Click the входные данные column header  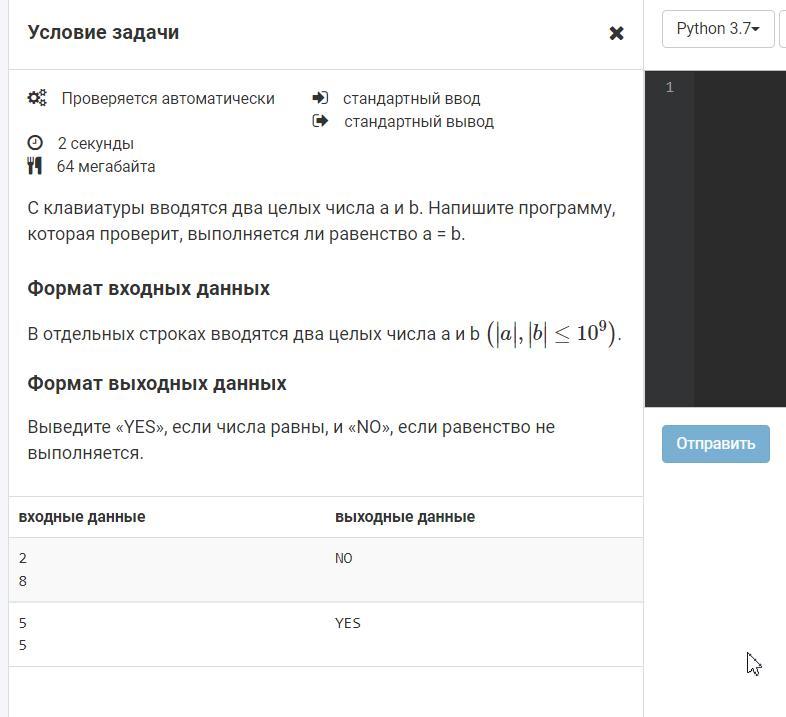[82, 517]
